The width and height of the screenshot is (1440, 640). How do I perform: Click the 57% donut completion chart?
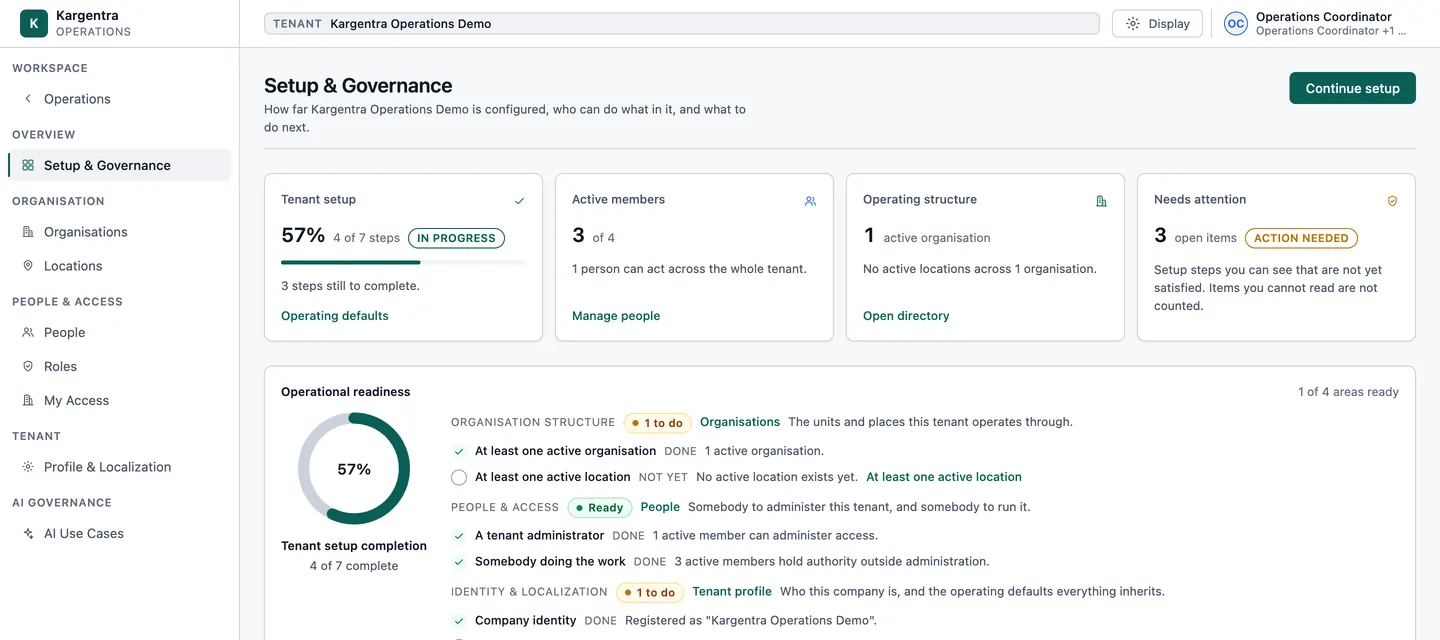[354, 469]
